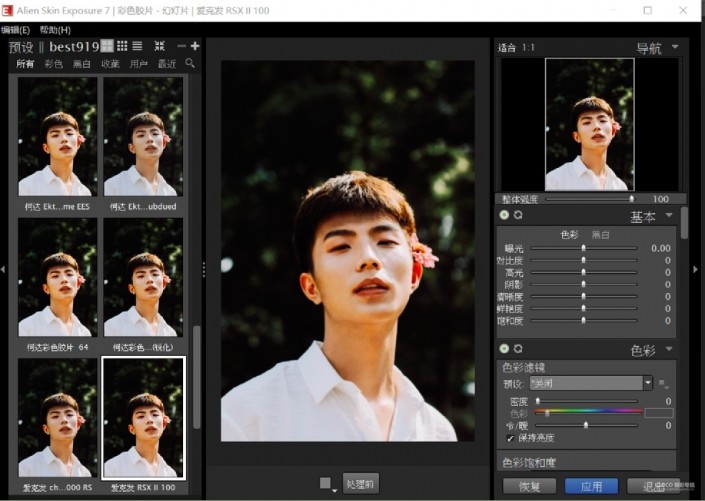Open the preset search magnifier

click(x=190, y=63)
